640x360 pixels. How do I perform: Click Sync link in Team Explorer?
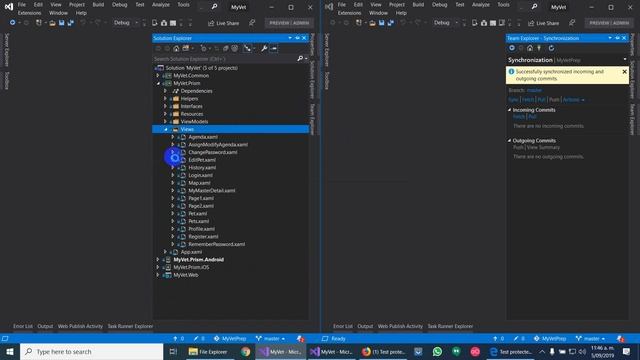point(513,100)
